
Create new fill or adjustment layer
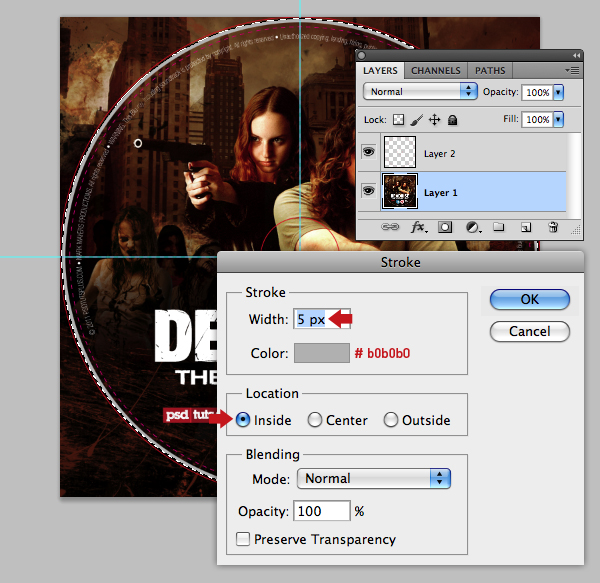coord(473,227)
